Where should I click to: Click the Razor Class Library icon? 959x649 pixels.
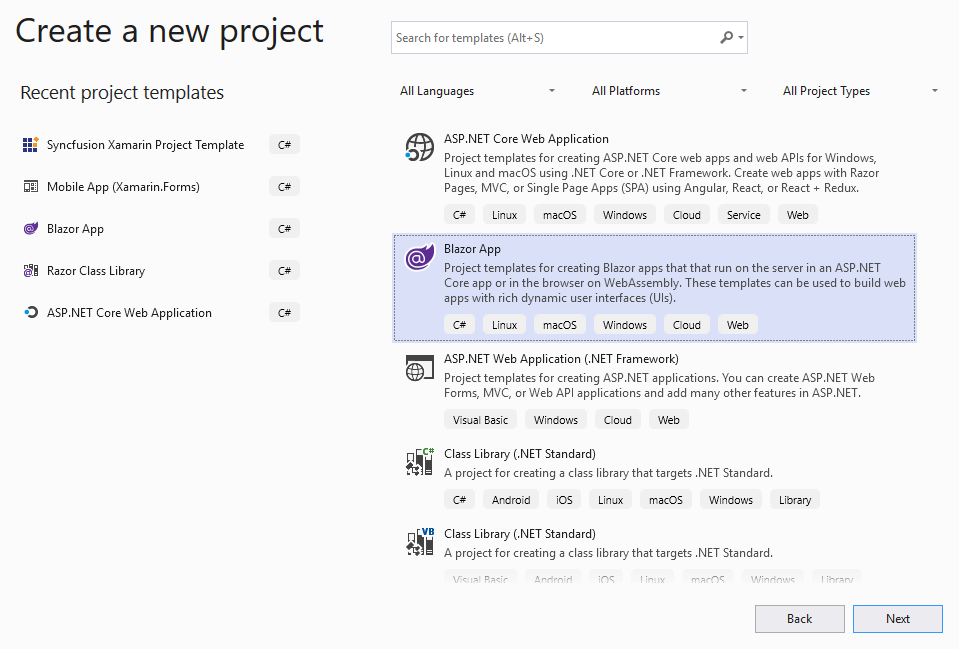[30, 271]
